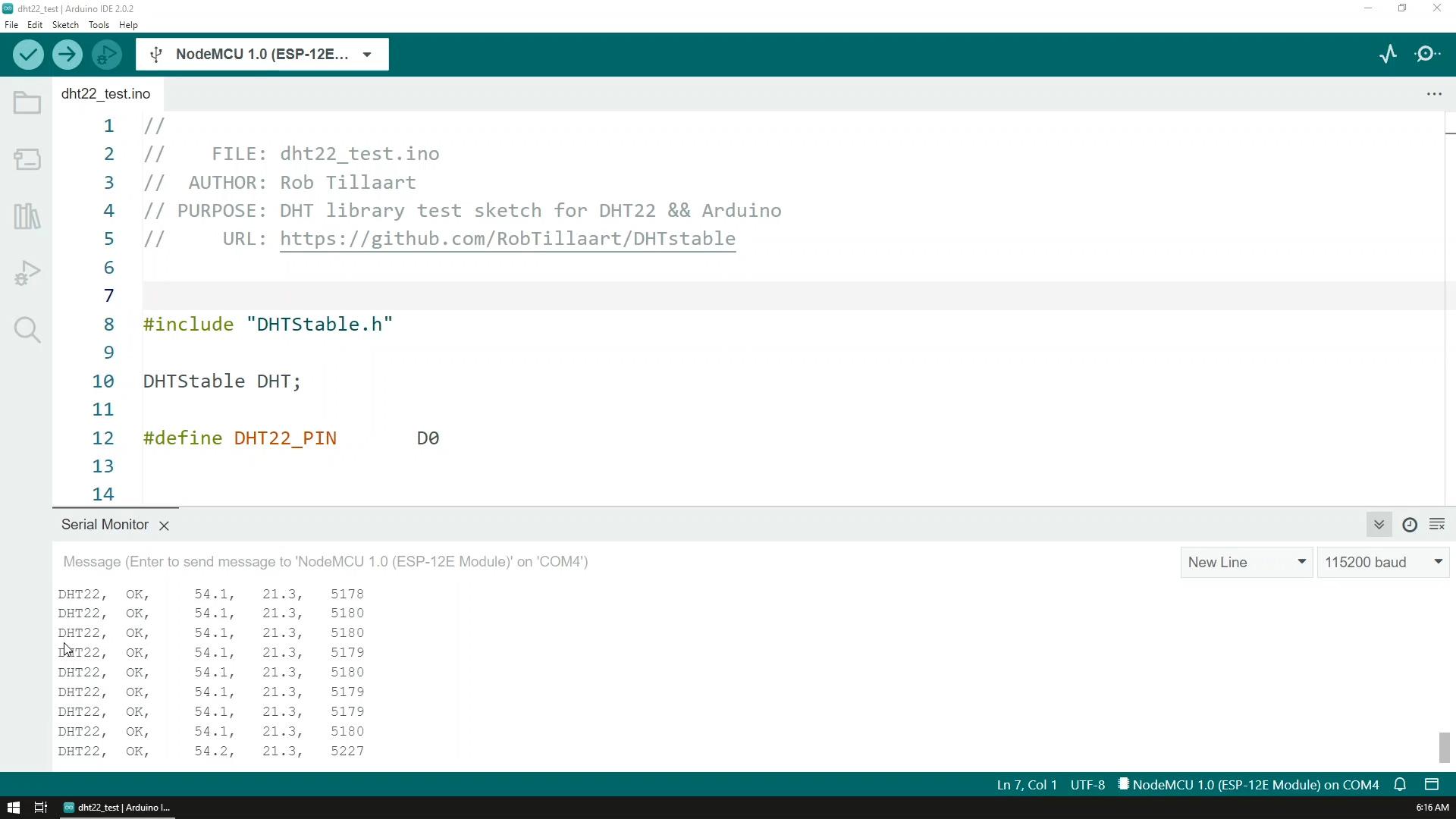
Task: Open the File menu
Action: tap(11, 25)
